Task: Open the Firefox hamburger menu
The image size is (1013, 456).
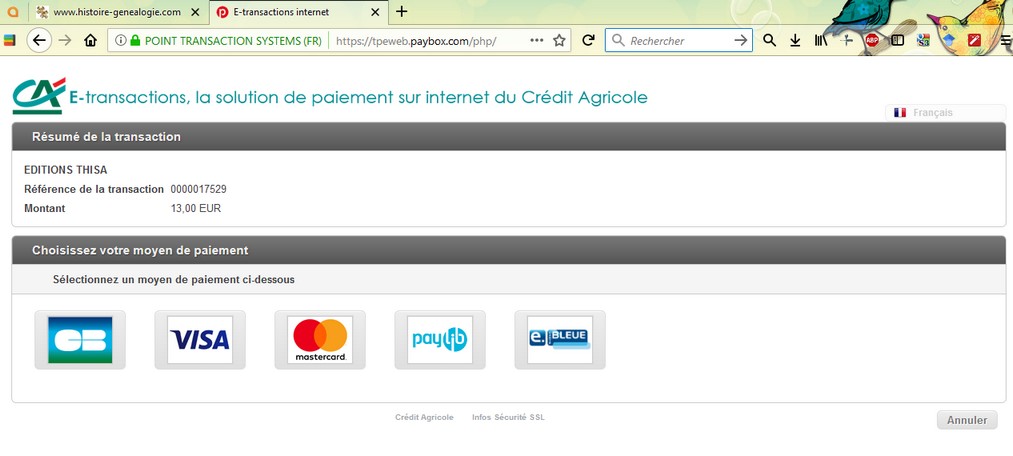Action: tap(1005, 40)
